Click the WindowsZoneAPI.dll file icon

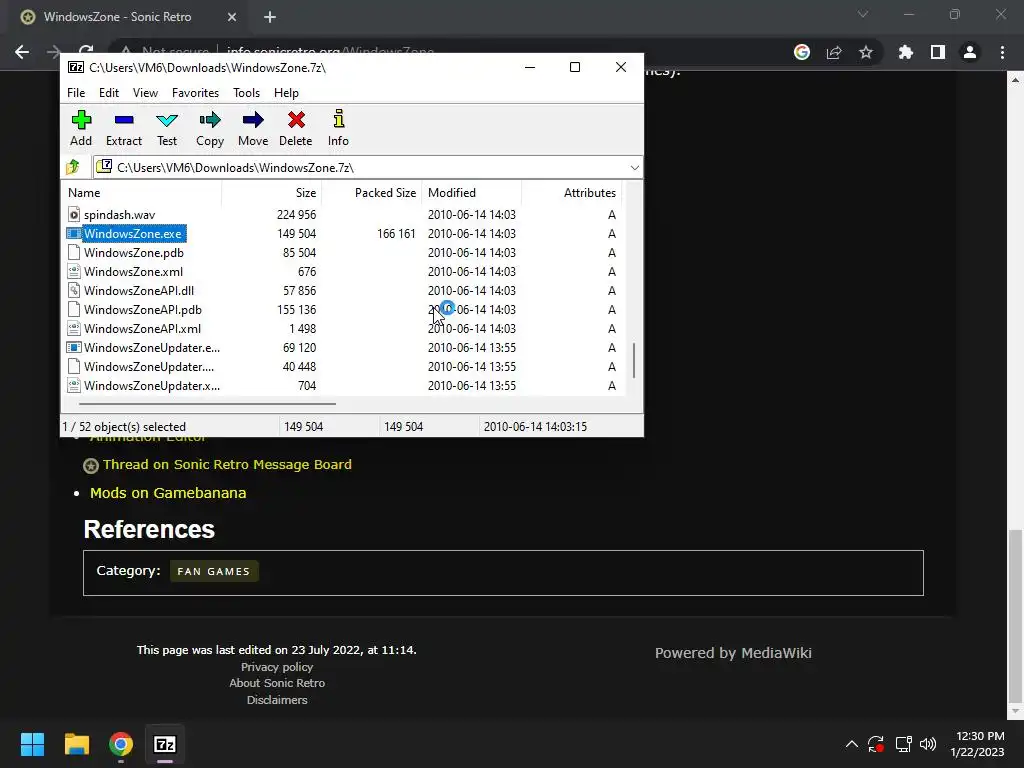tap(74, 291)
